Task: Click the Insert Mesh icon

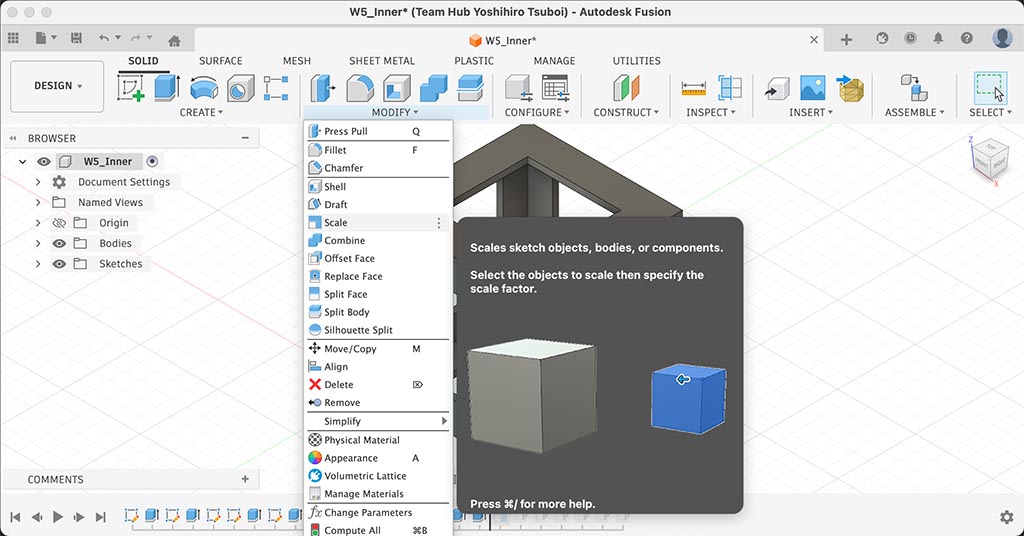Action: 850,88
